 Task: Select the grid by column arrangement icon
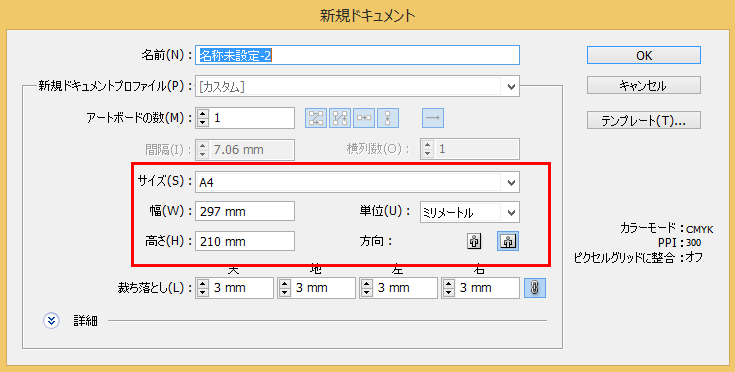pos(340,118)
